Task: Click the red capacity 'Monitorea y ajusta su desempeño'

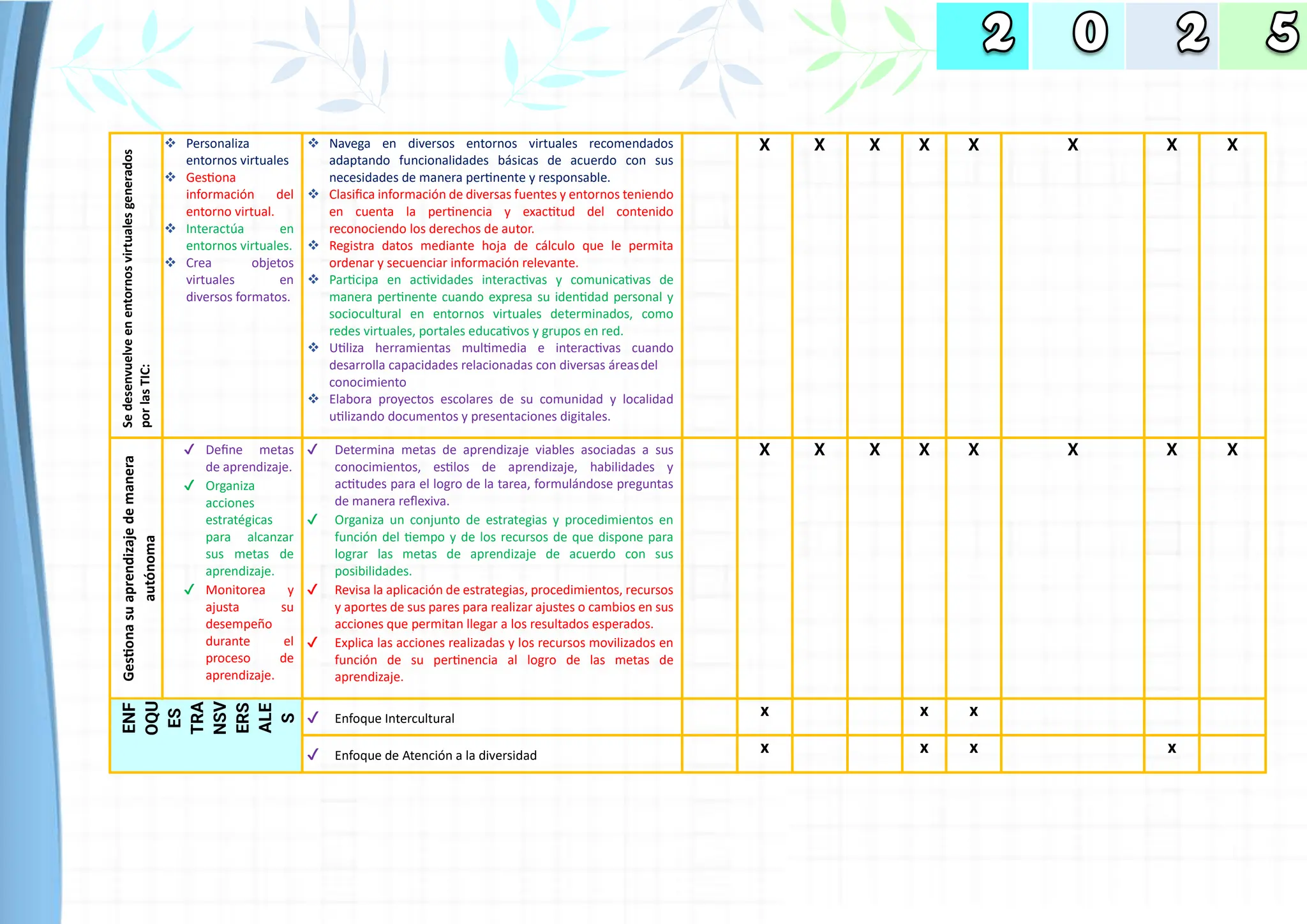Action: (x=249, y=632)
